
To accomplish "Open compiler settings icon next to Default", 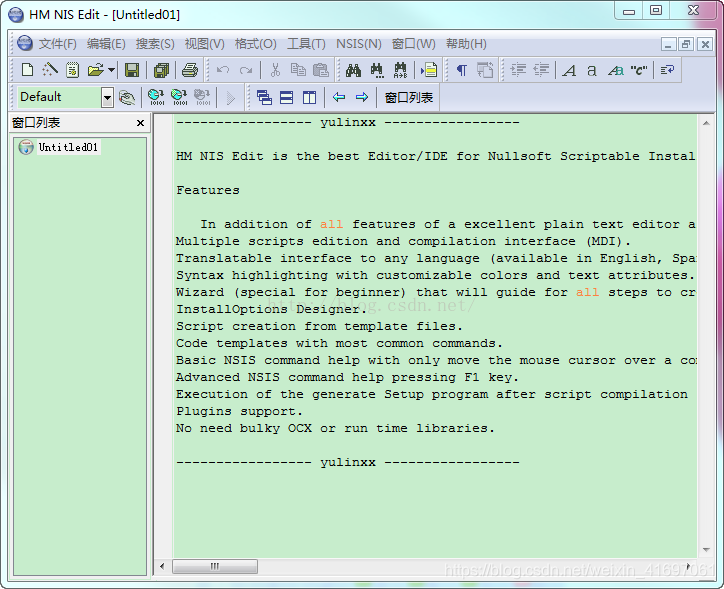I will tap(127, 97).
